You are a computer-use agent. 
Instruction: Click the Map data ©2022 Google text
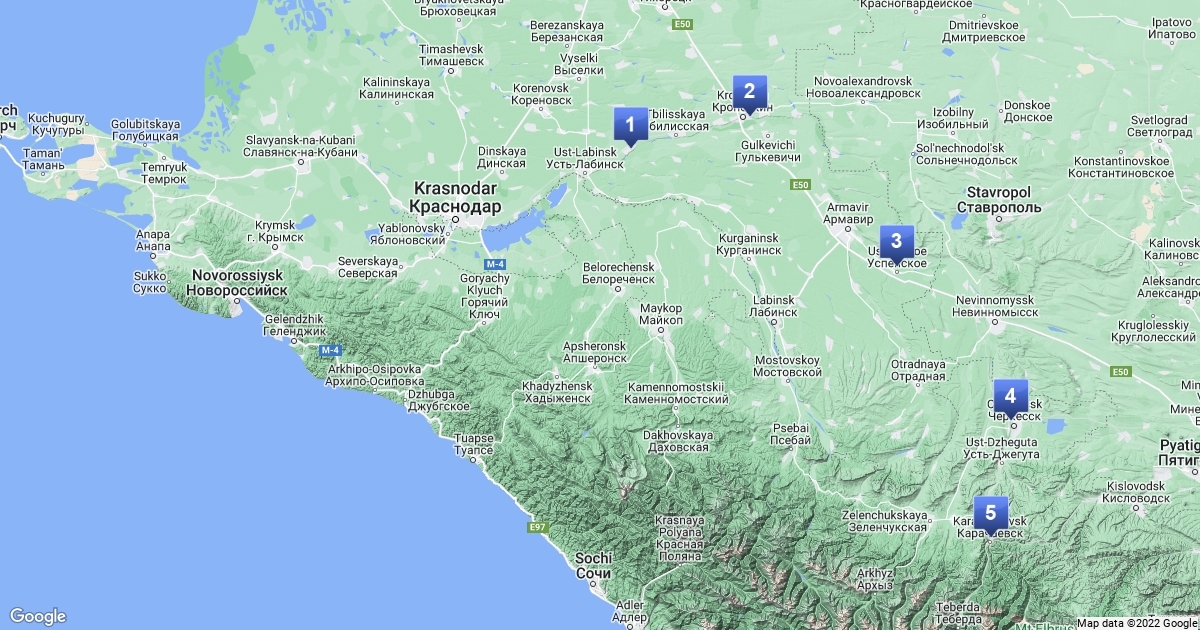[1137, 623]
